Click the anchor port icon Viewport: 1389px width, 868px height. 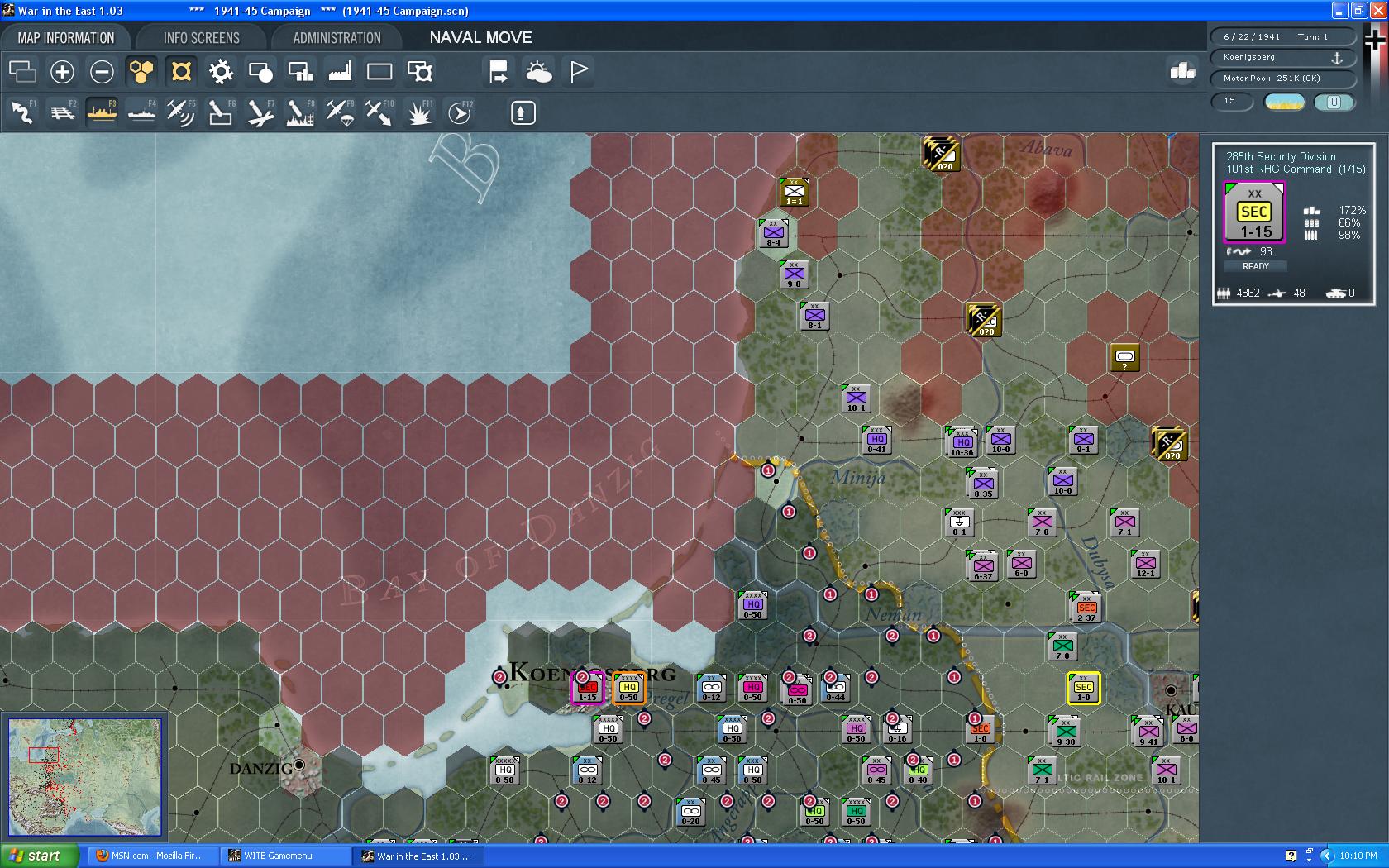point(1336,57)
